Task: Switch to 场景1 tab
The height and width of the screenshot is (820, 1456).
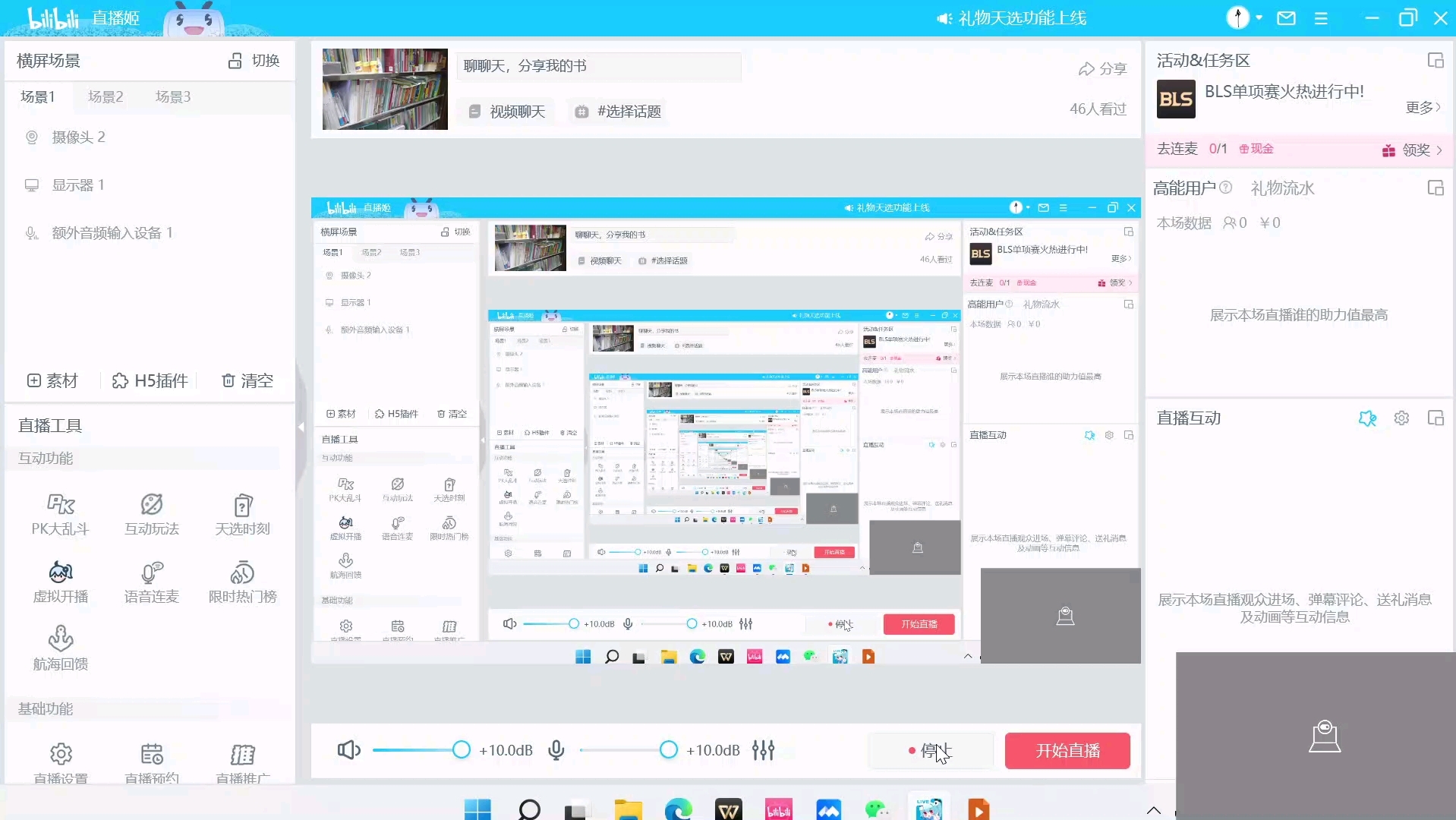Action: point(37,96)
